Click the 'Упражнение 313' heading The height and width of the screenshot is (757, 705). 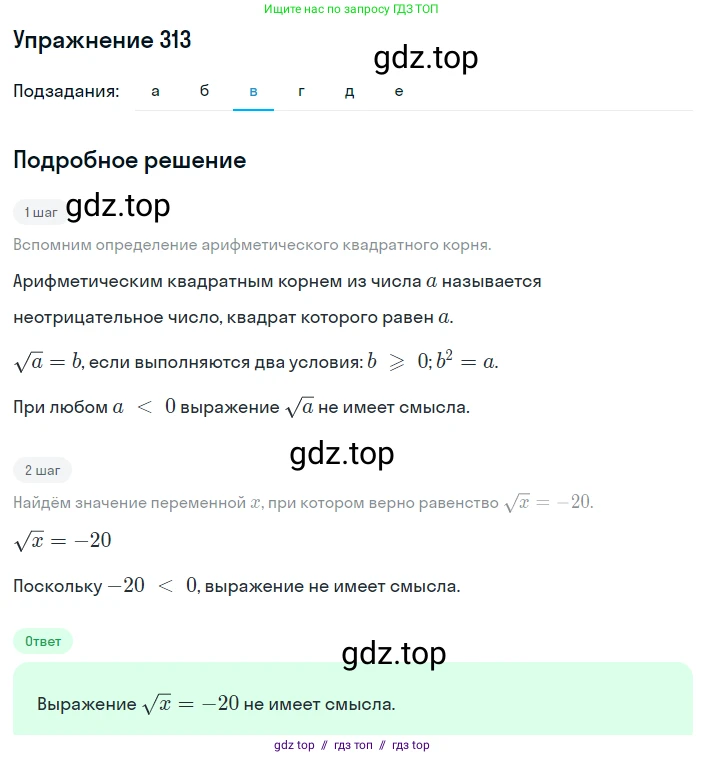coord(102,40)
